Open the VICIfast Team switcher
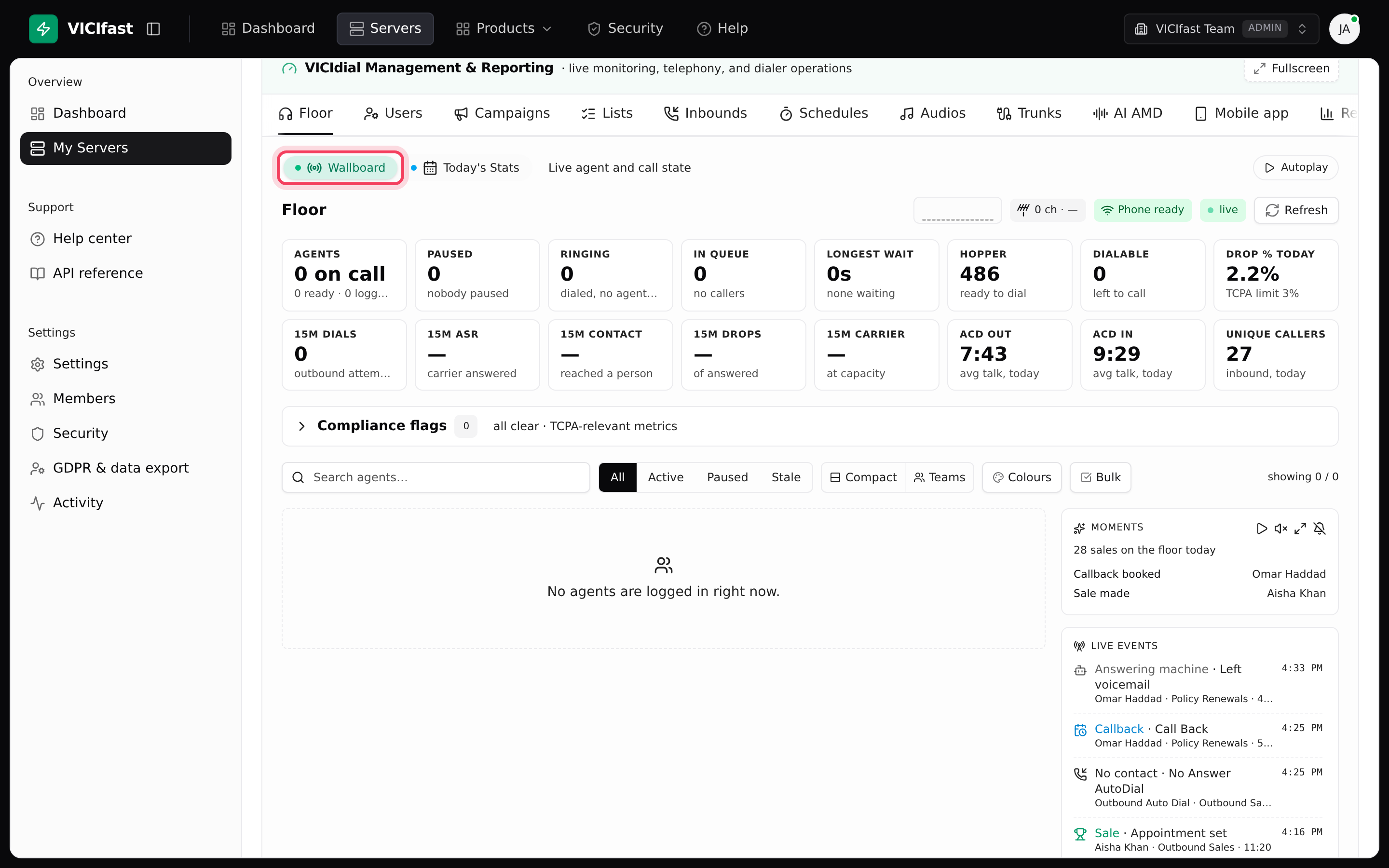Viewport: 1389px width, 868px height. [1221, 29]
